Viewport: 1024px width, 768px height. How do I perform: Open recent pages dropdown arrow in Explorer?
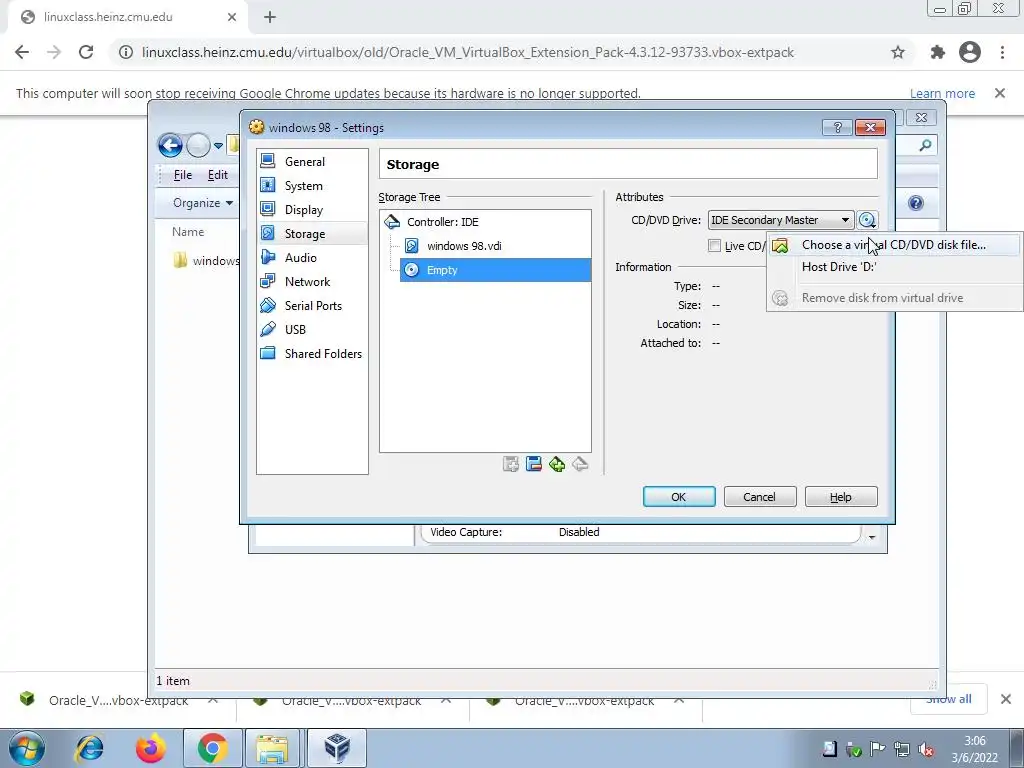218,146
